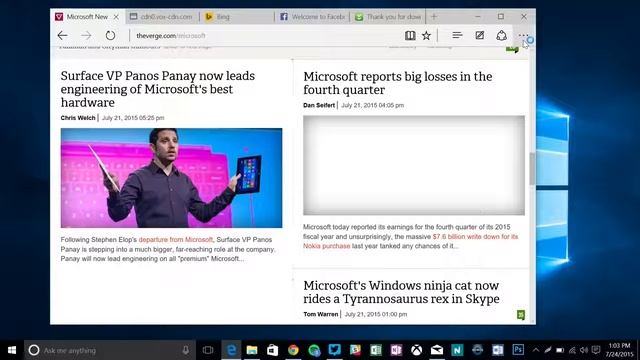Click the browser vertical scrollbar thumb
Image resolution: width=640 pixels, height=360 pixels.
pyautogui.click(x=532, y=168)
